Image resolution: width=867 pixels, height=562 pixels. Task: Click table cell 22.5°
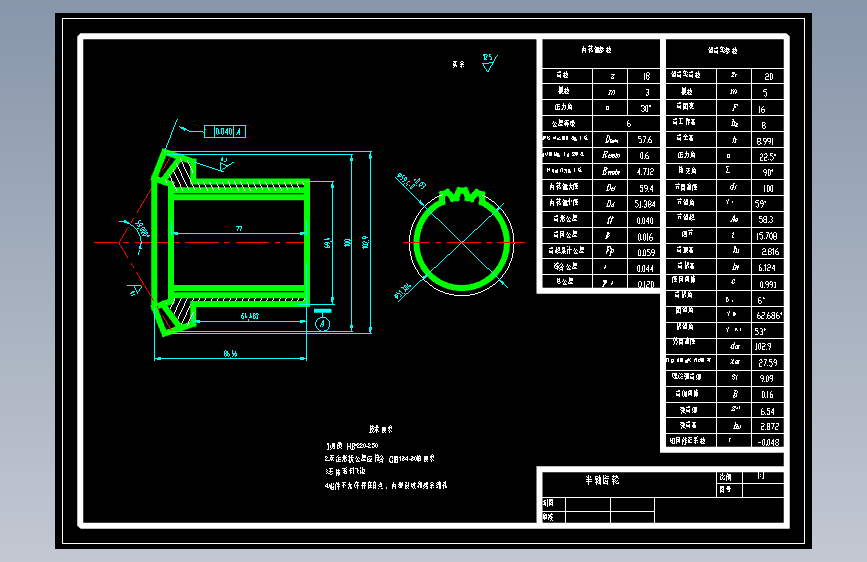tap(767, 157)
